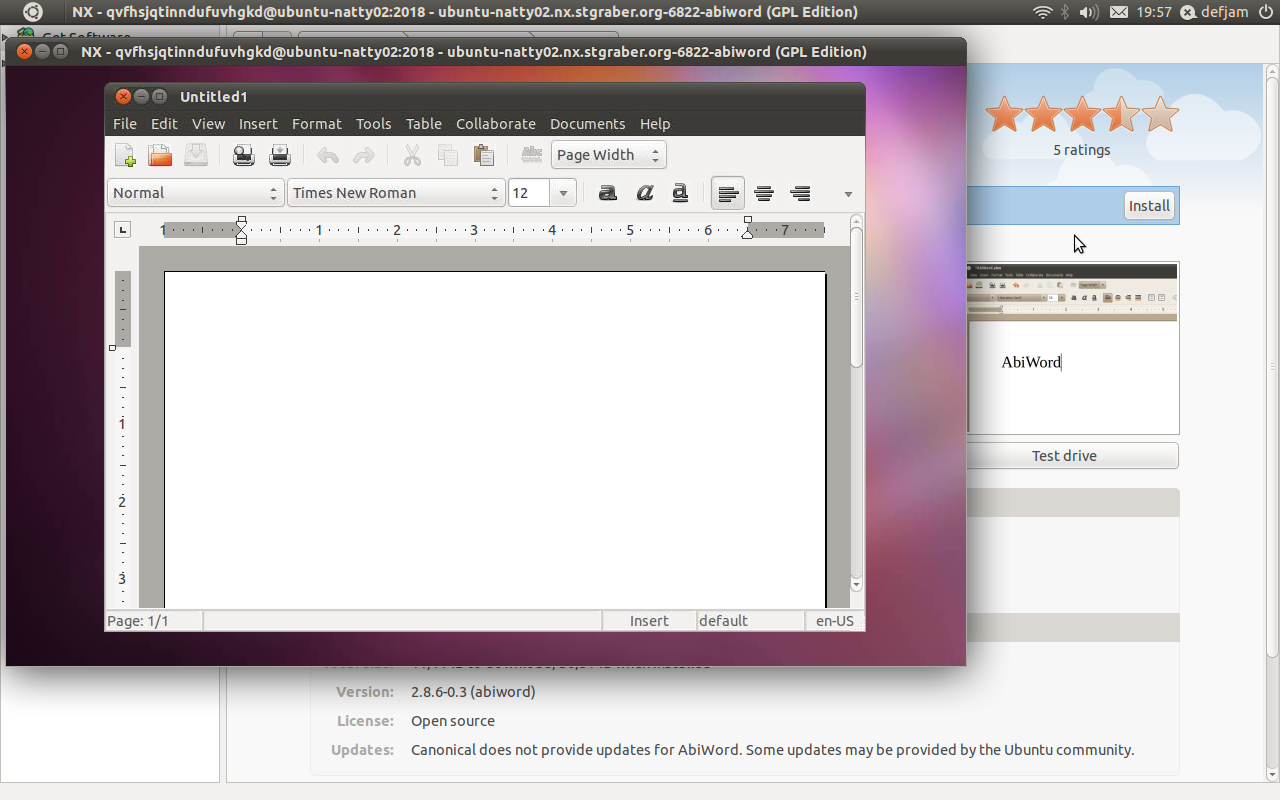1280x800 pixels.
Task: Click the en-US language status entry
Action: point(835,621)
